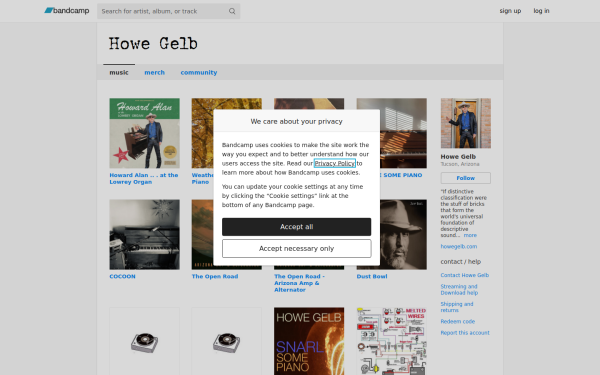The image size is (600, 375).
Task: Open Shipping and returns link
Action: click(457, 307)
